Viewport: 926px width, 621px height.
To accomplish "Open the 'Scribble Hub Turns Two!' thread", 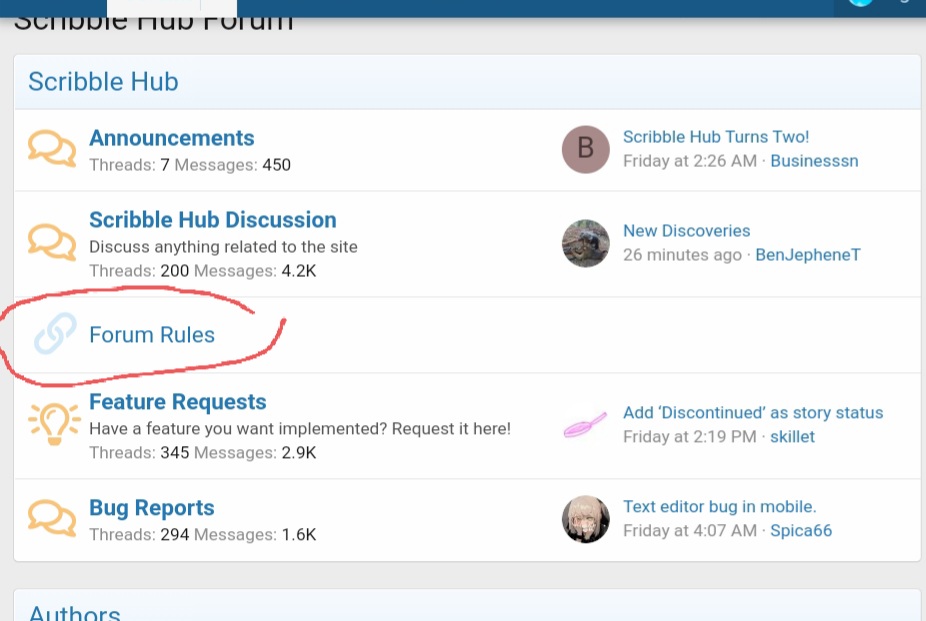I will pos(716,137).
